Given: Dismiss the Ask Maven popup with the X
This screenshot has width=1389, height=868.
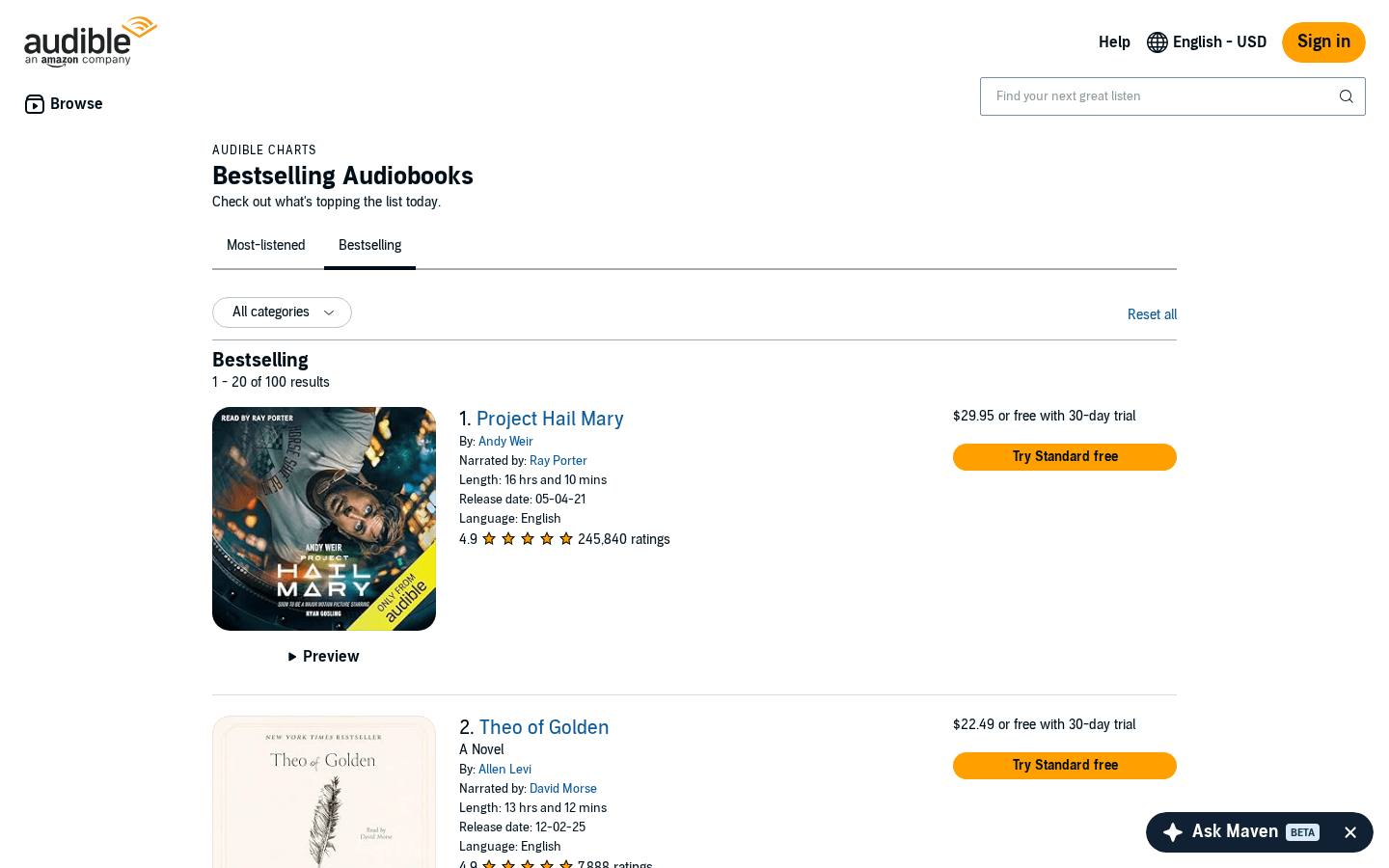Looking at the screenshot, I should pos(1350,831).
